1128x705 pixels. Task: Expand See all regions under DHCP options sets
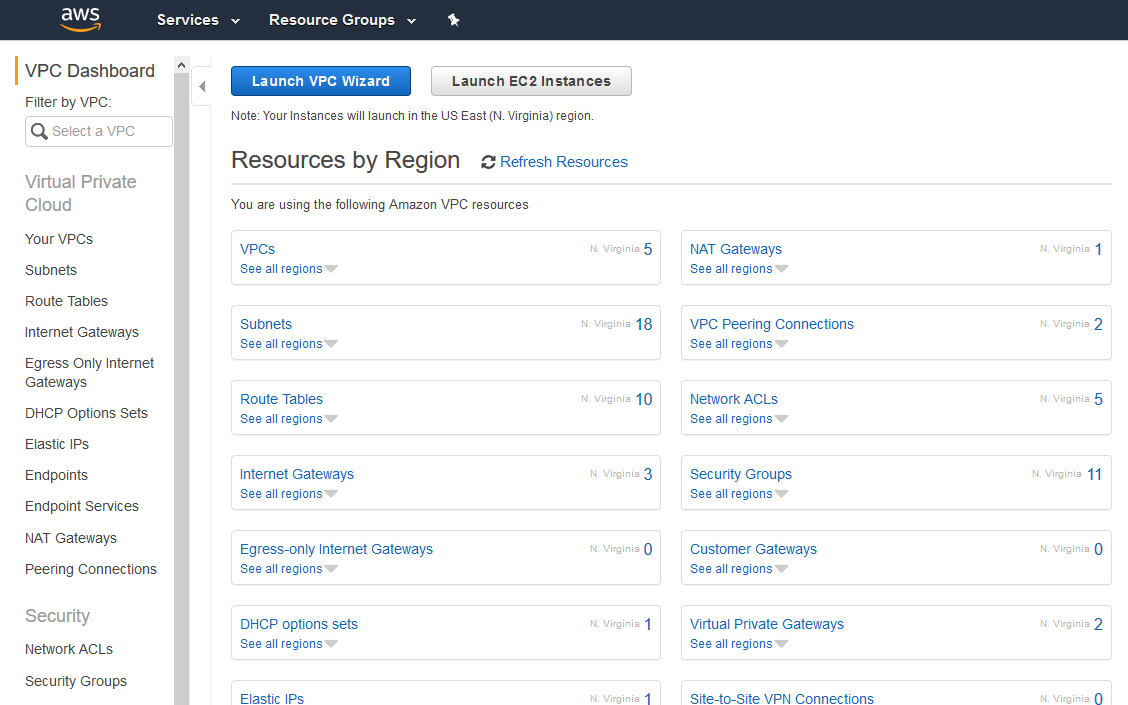pos(288,644)
